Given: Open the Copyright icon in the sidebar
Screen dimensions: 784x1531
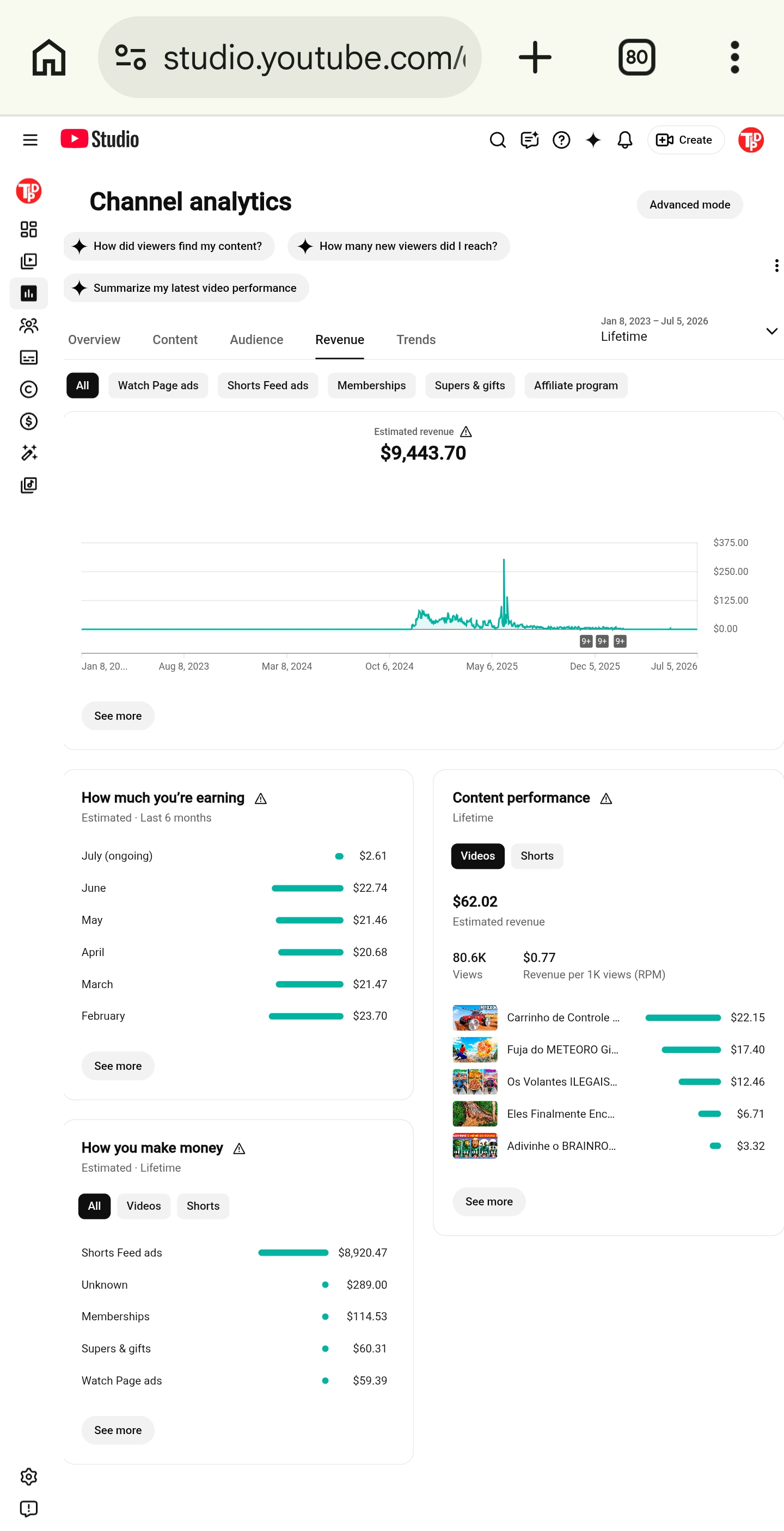Looking at the screenshot, I should pyautogui.click(x=28, y=389).
